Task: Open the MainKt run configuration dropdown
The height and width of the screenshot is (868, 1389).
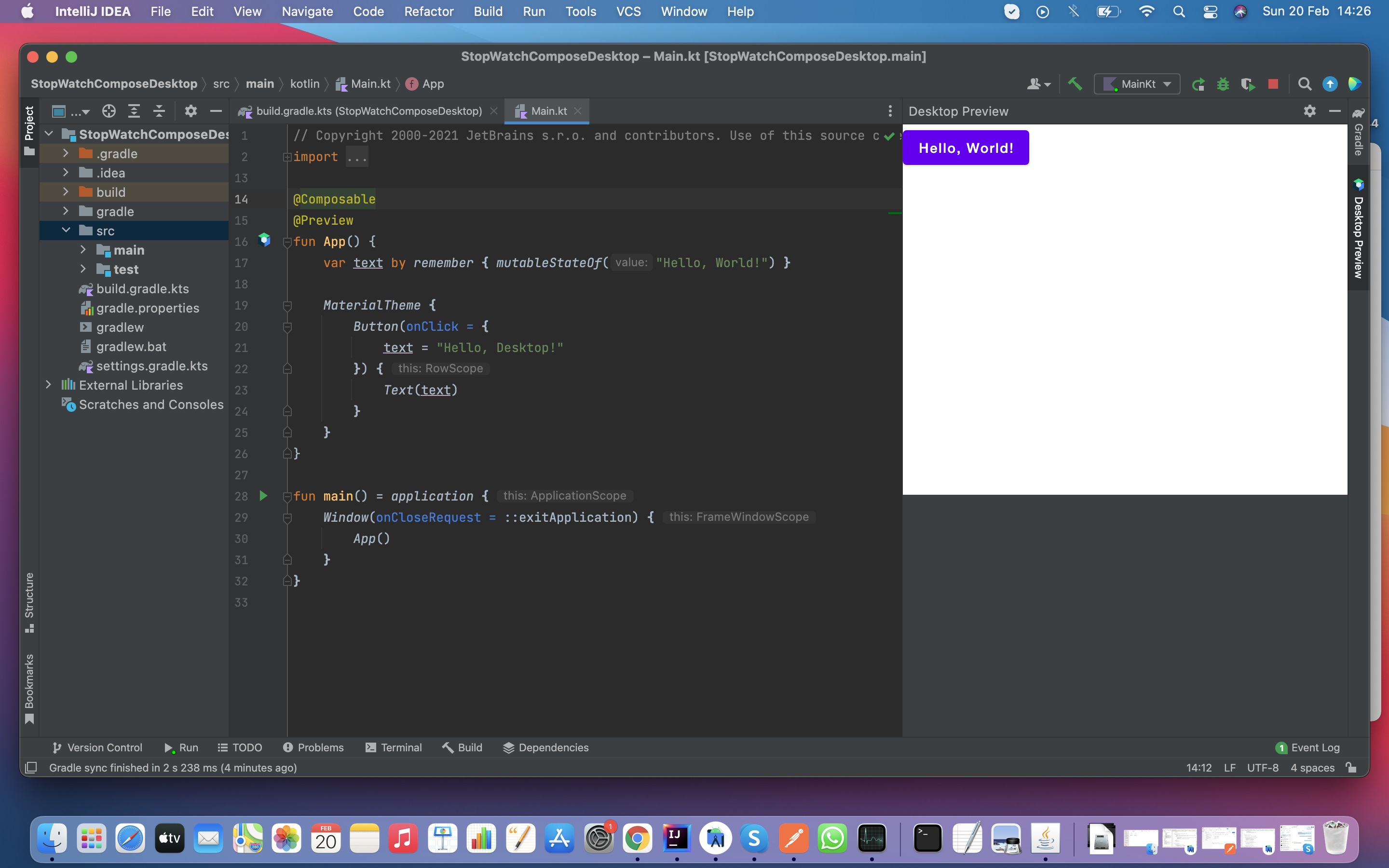Action: (1168, 84)
